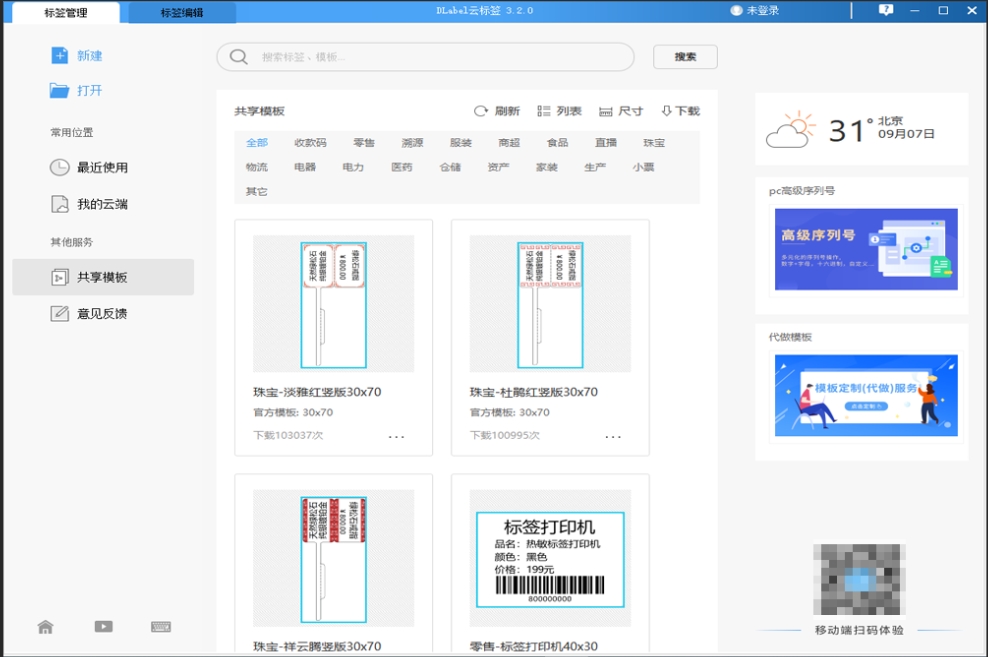Filter templates by 医药
Image resolution: width=988 pixels, height=657 pixels.
[402, 167]
